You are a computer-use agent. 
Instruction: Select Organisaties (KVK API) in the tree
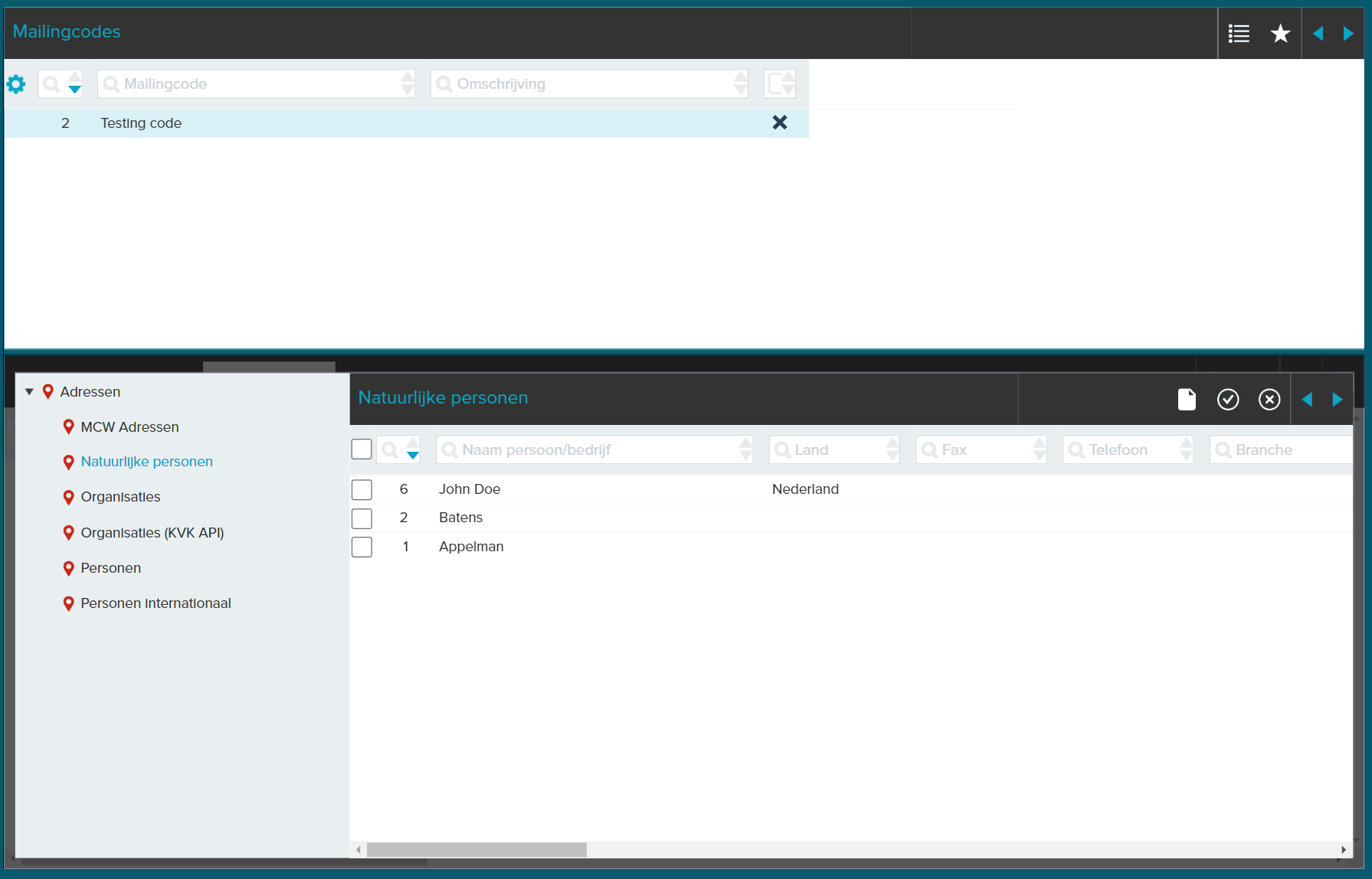[152, 533]
